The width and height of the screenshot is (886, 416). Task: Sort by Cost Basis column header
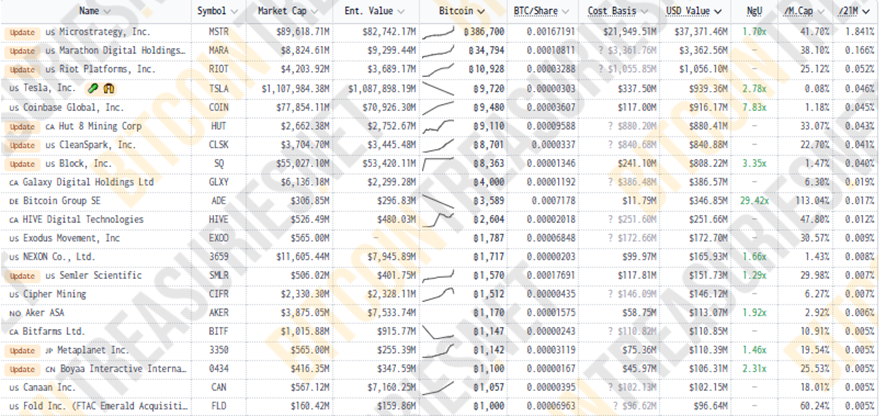click(619, 11)
